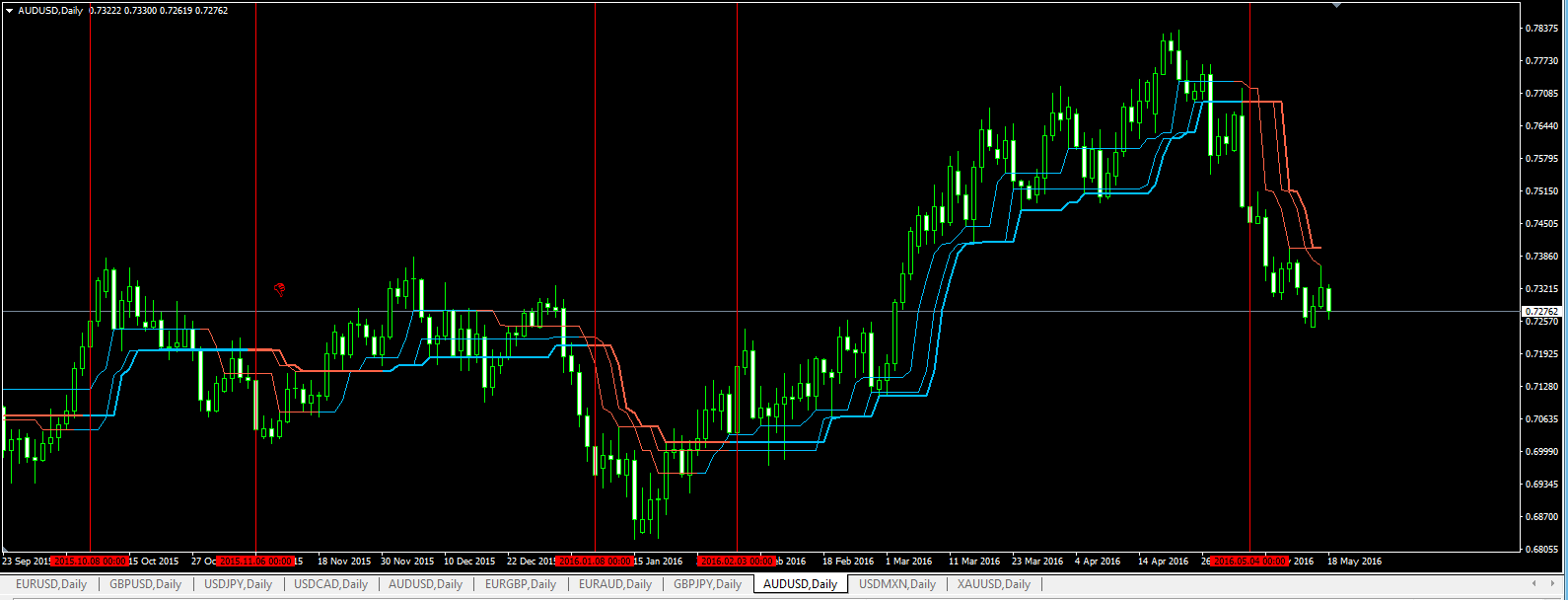Click active AUDUSD,Daily tab beside USDMXN,Daily
The height and width of the screenshot is (600, 1568).
coord(800,584)
